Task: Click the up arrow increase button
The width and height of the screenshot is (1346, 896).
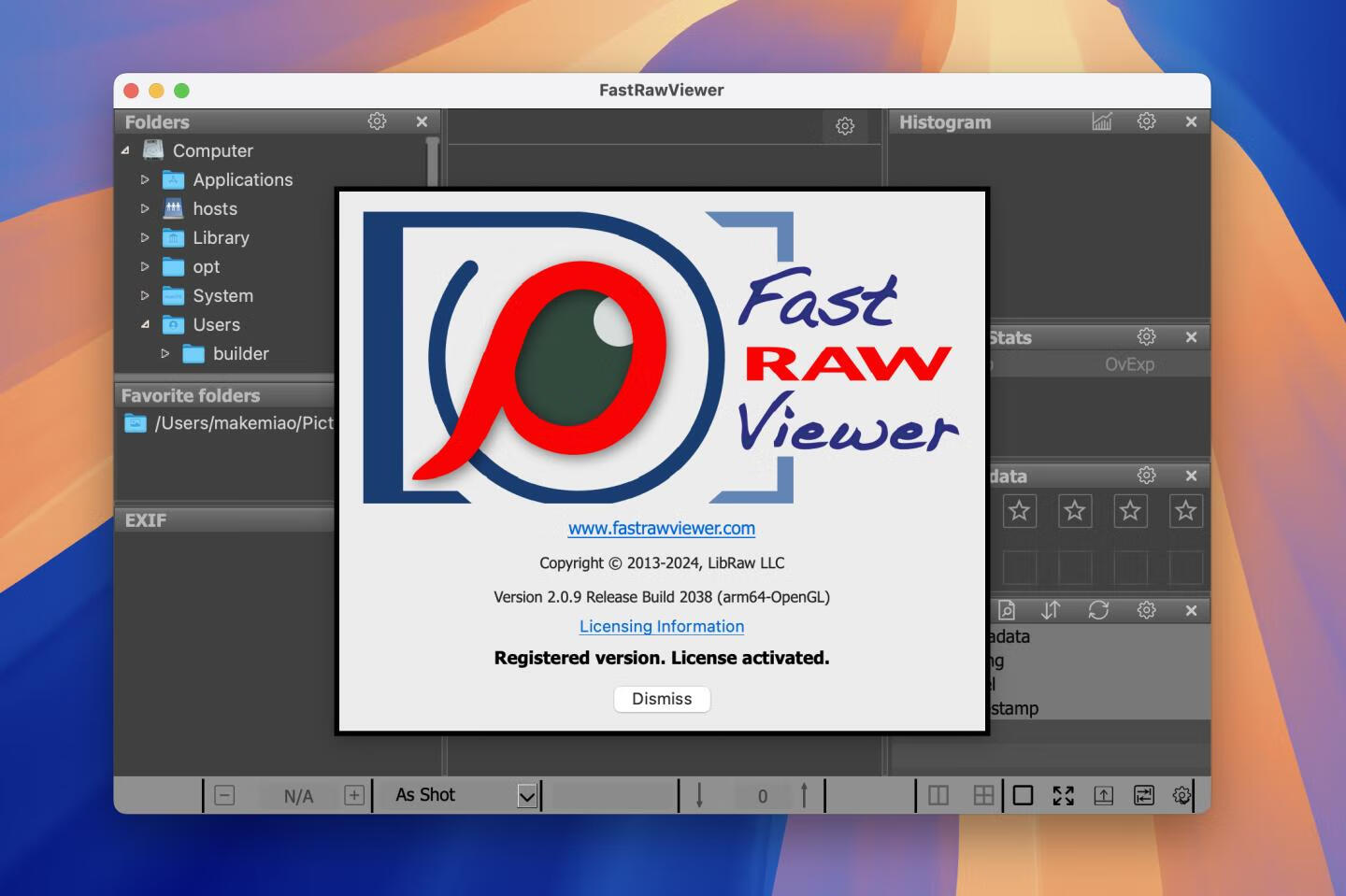Action: [x=804, y=795]
